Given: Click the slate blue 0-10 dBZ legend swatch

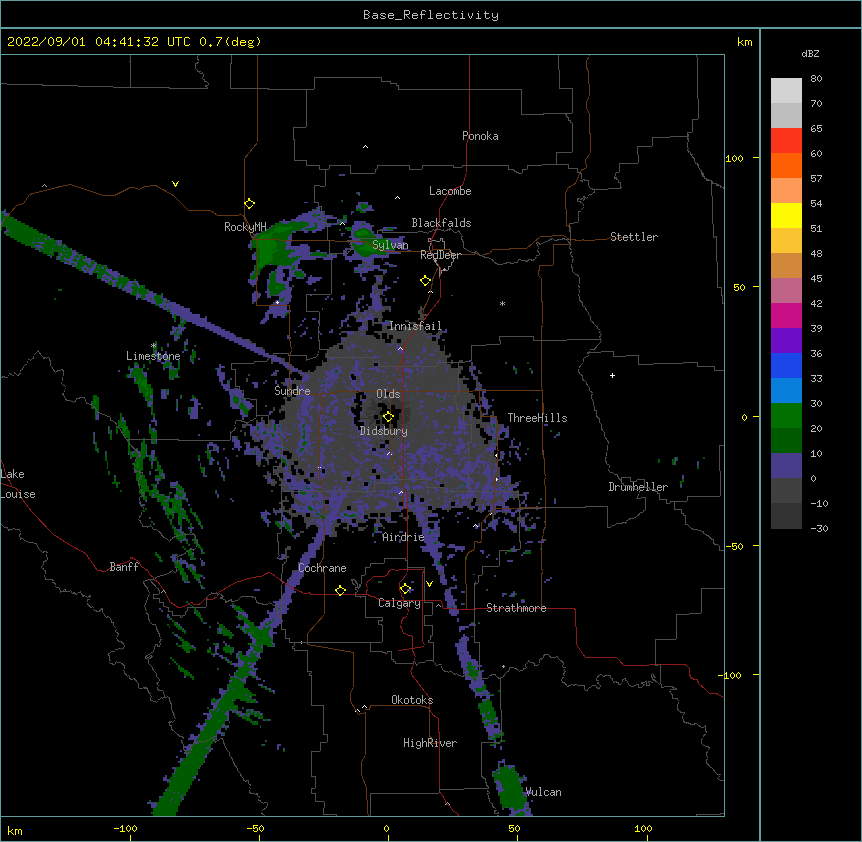Looking at the screenshot, I should point(786,466).
